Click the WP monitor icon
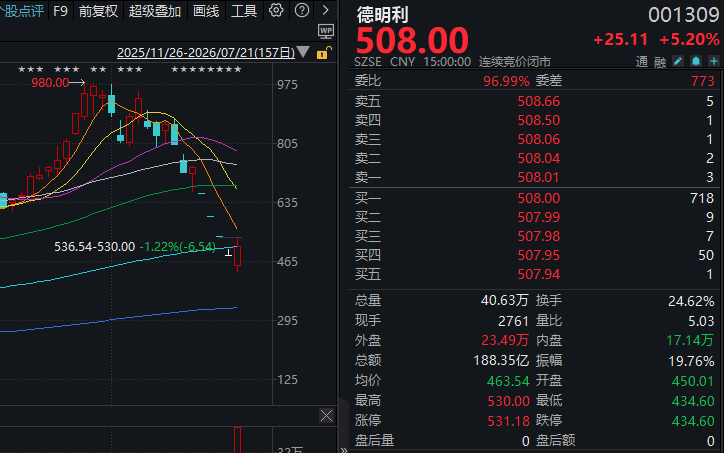The image size is (724, 453). tap(326, 31)
